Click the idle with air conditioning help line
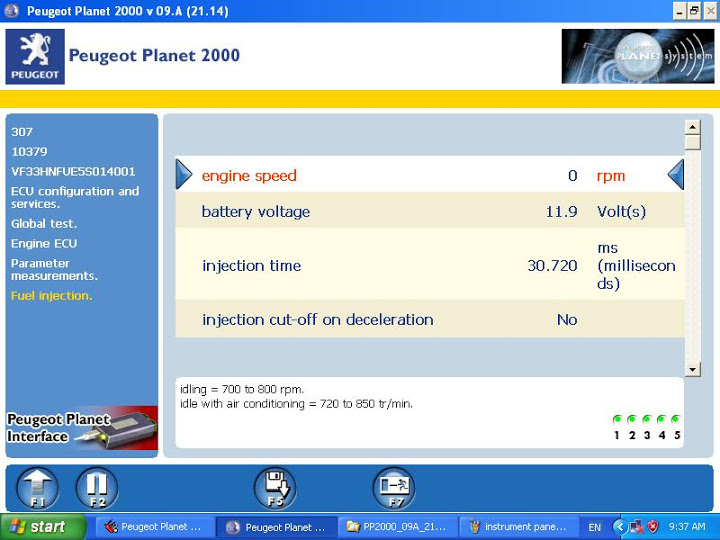This screenshot has width=720, height=540. [296, 404]
